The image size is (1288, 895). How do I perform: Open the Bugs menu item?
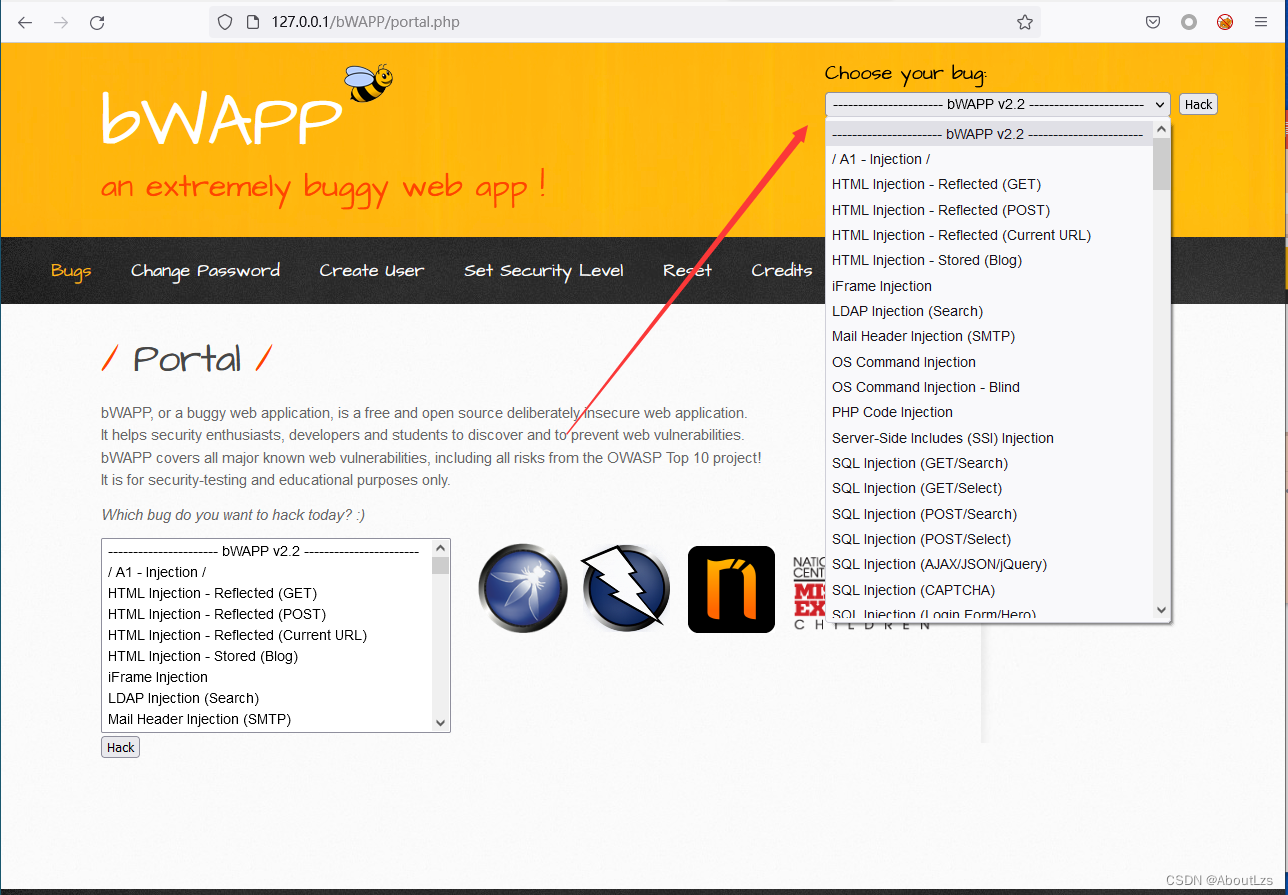click(71, 271)
